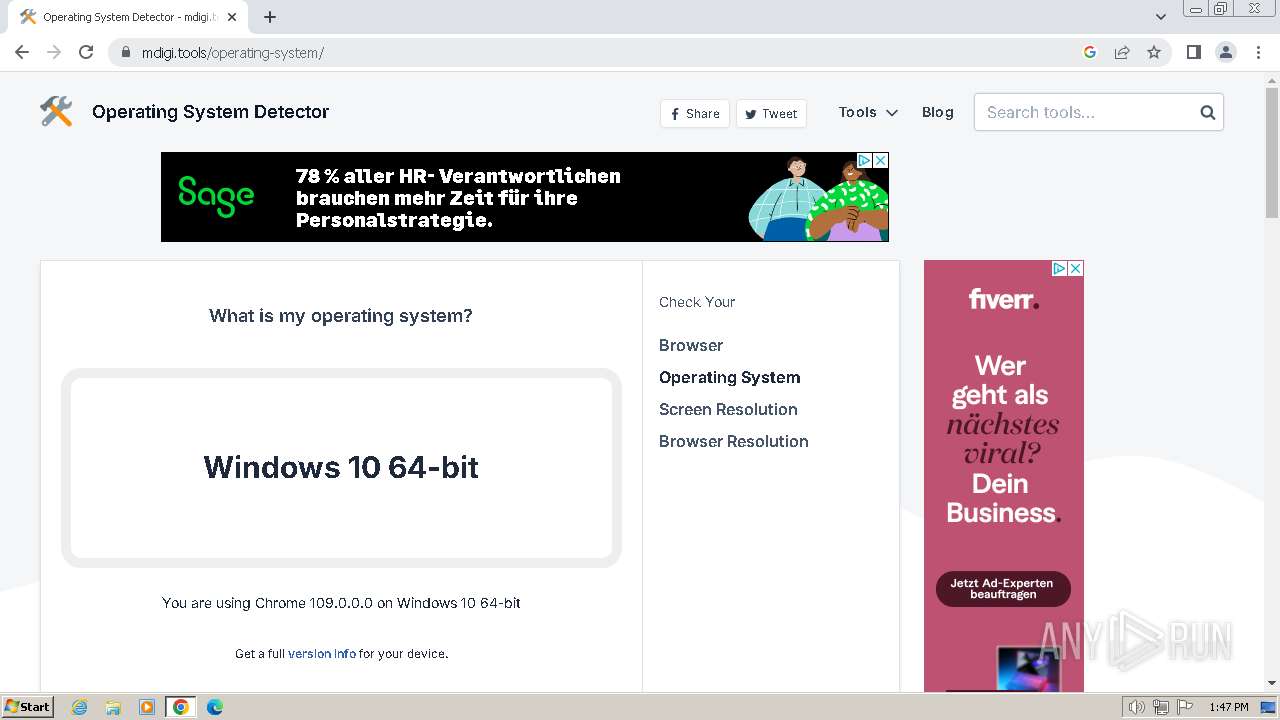
Task: Open the Chrome profile avatar
Action: (1226, 52)
